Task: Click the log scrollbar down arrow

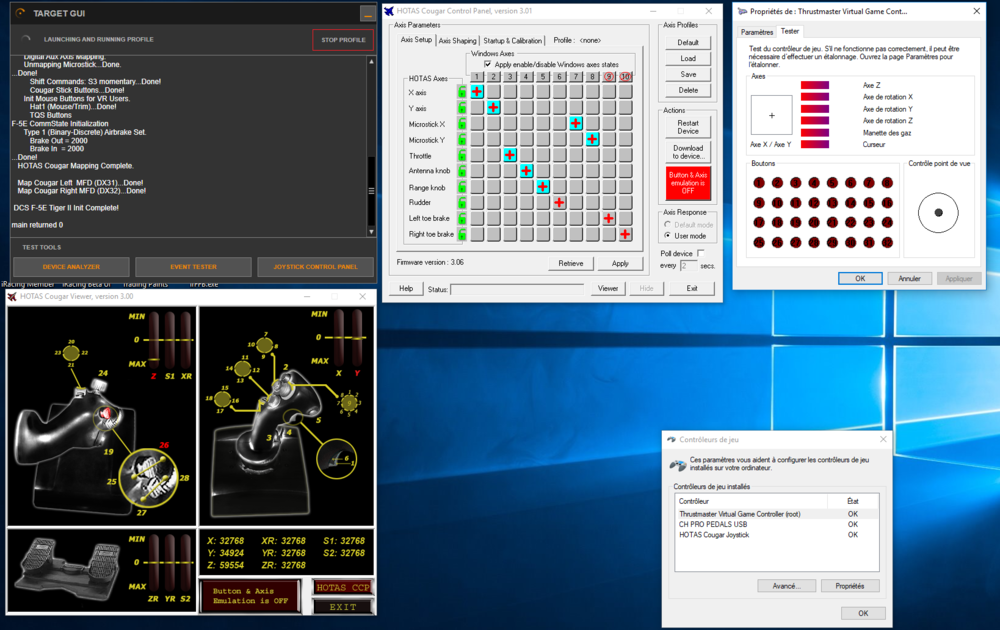Action: point(371,231)
